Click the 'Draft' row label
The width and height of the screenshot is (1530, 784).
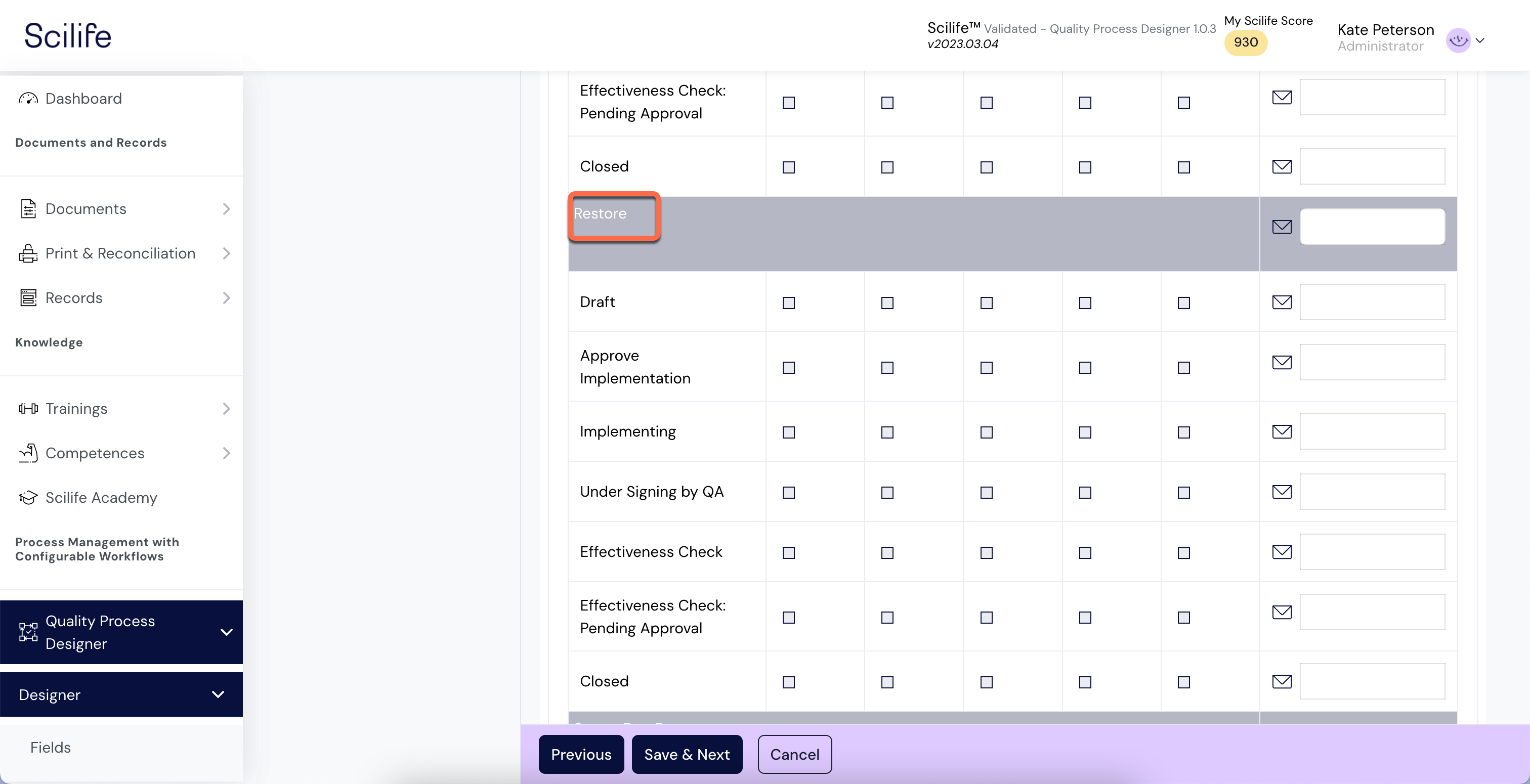pyautogui.click(x=597, y=302)
